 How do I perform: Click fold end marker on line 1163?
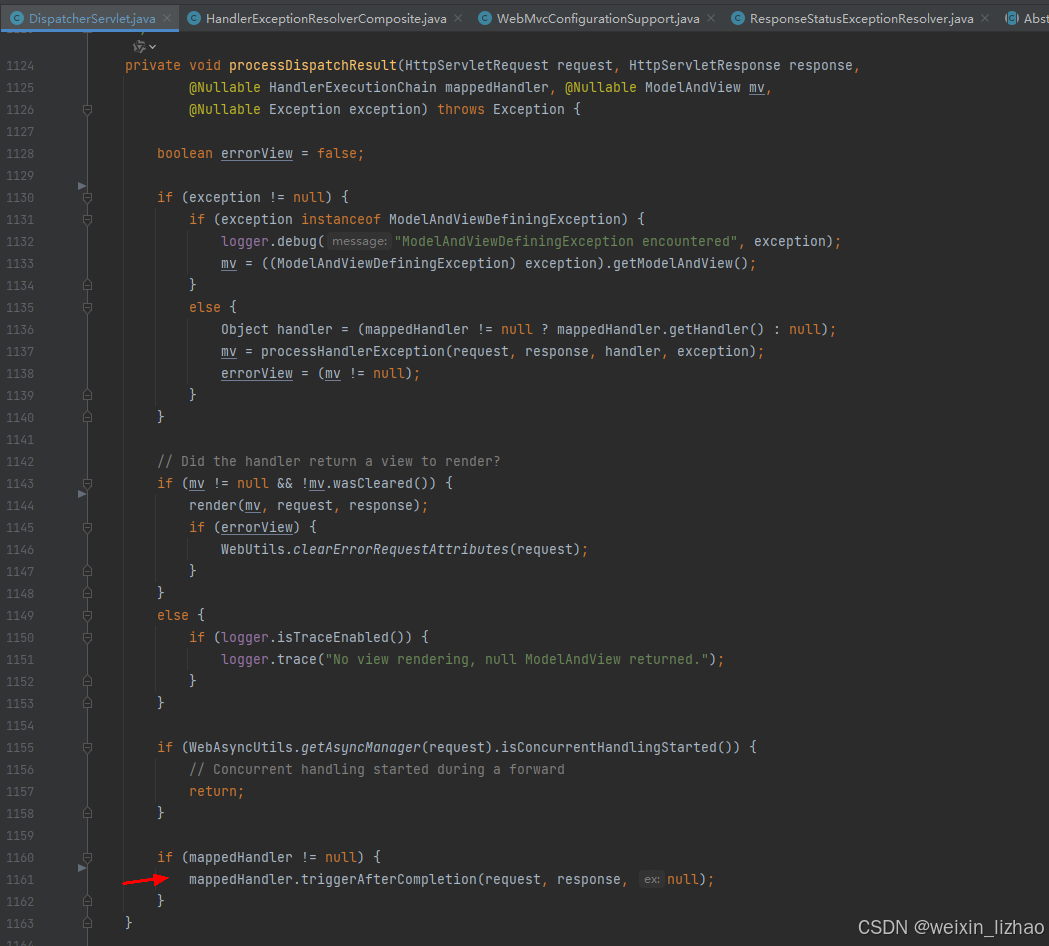[x=87, y=923]
